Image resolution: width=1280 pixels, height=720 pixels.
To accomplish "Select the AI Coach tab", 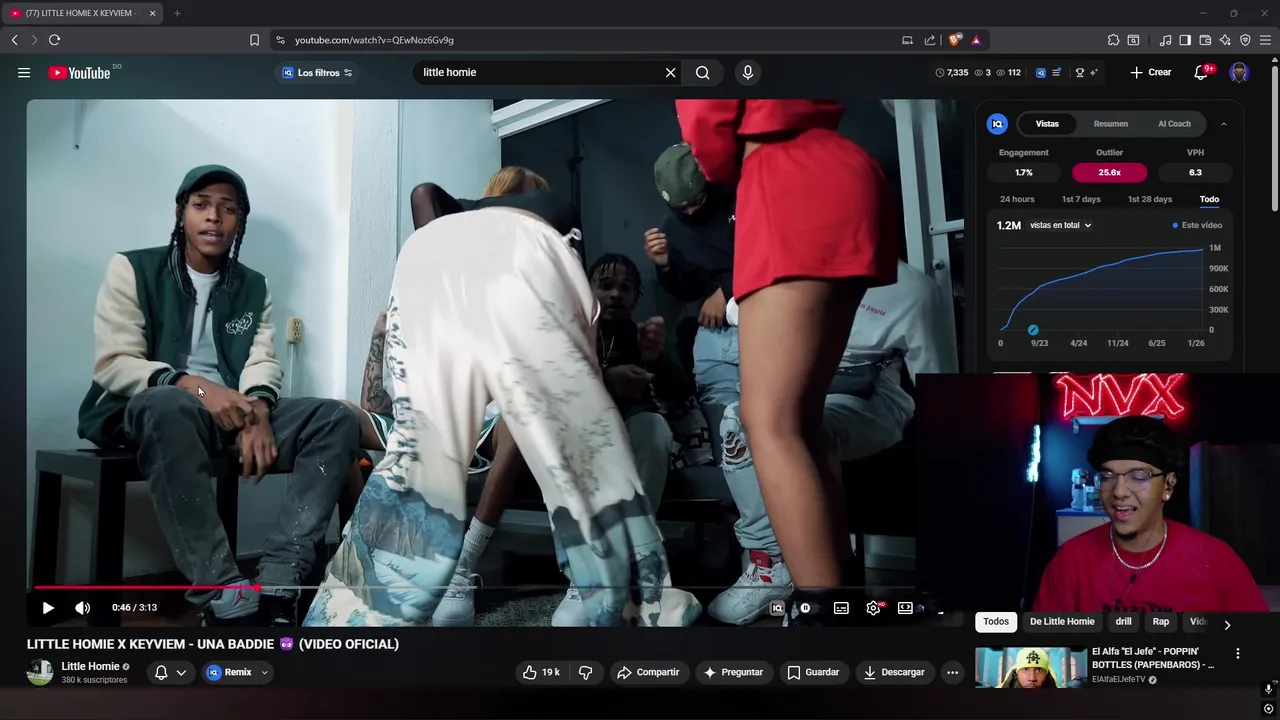I will [1174, 124].
